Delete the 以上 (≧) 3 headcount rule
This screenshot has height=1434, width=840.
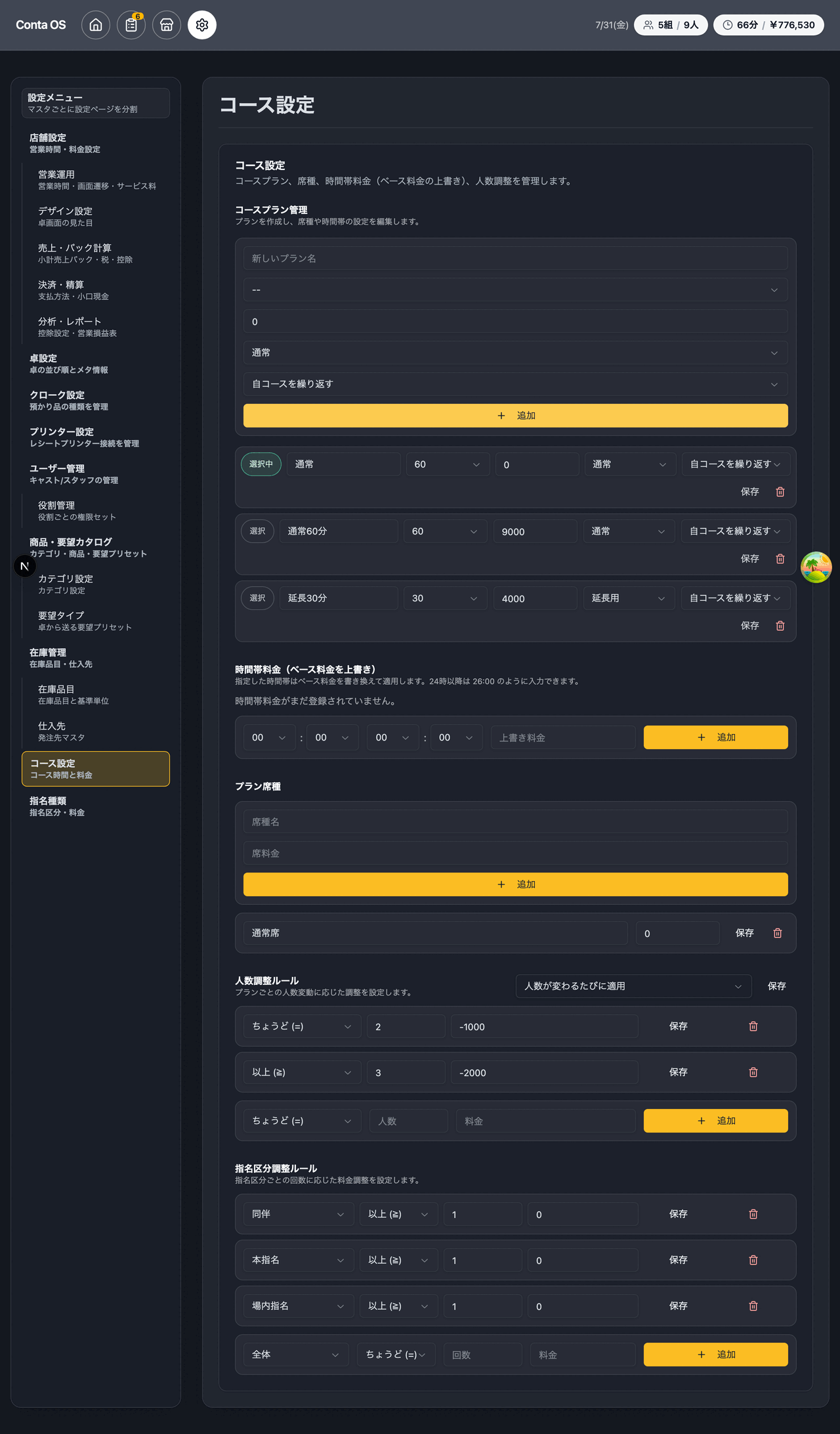click(753, 1072)
